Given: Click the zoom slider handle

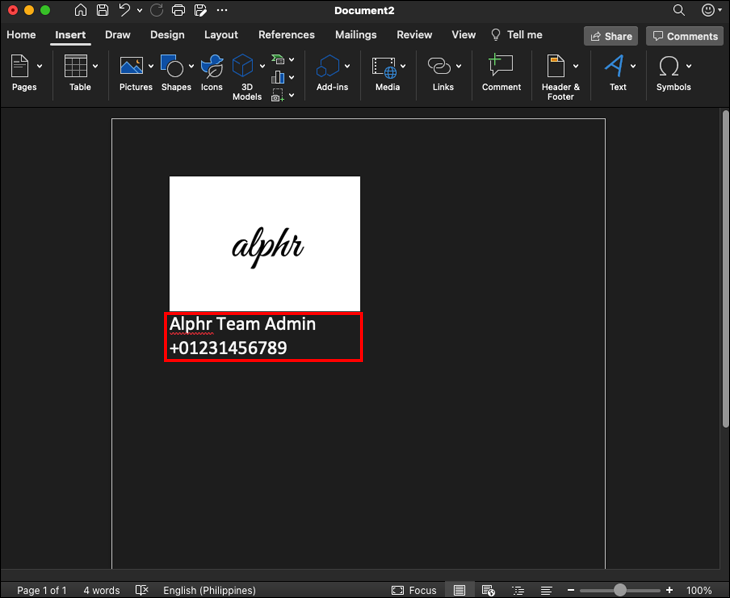Looking at the screenshot, I should (x=620, y=590).
